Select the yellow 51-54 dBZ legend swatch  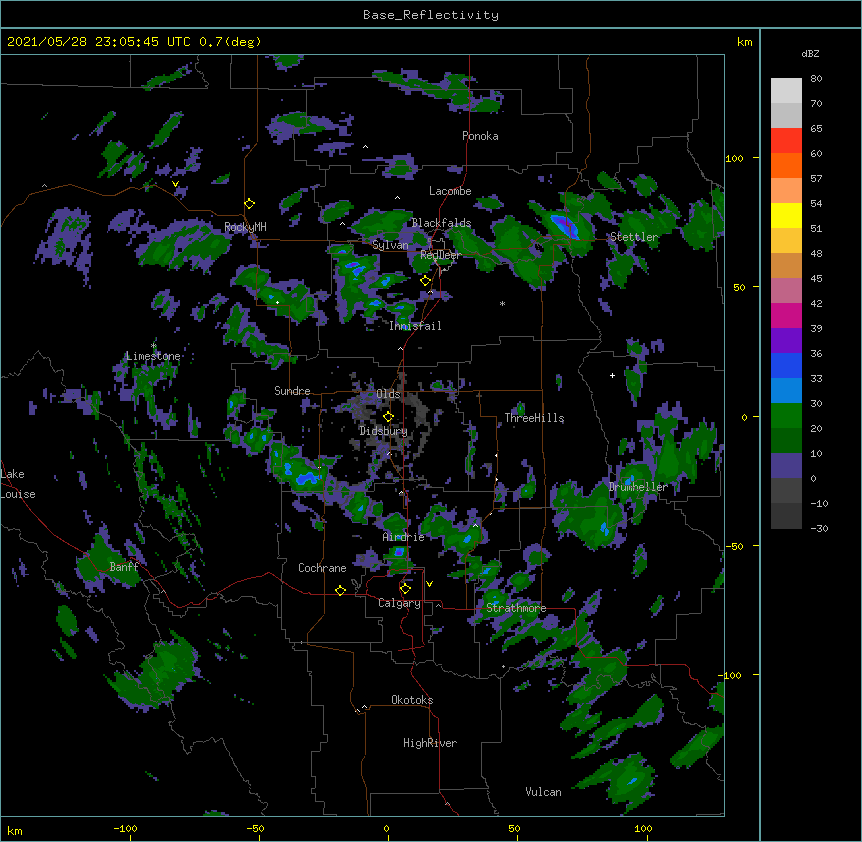click(x=786, y=215)
